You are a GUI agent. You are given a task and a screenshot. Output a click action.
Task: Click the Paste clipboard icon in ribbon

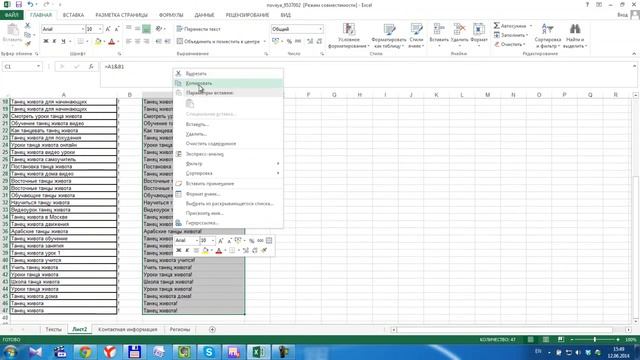(12, 30)
